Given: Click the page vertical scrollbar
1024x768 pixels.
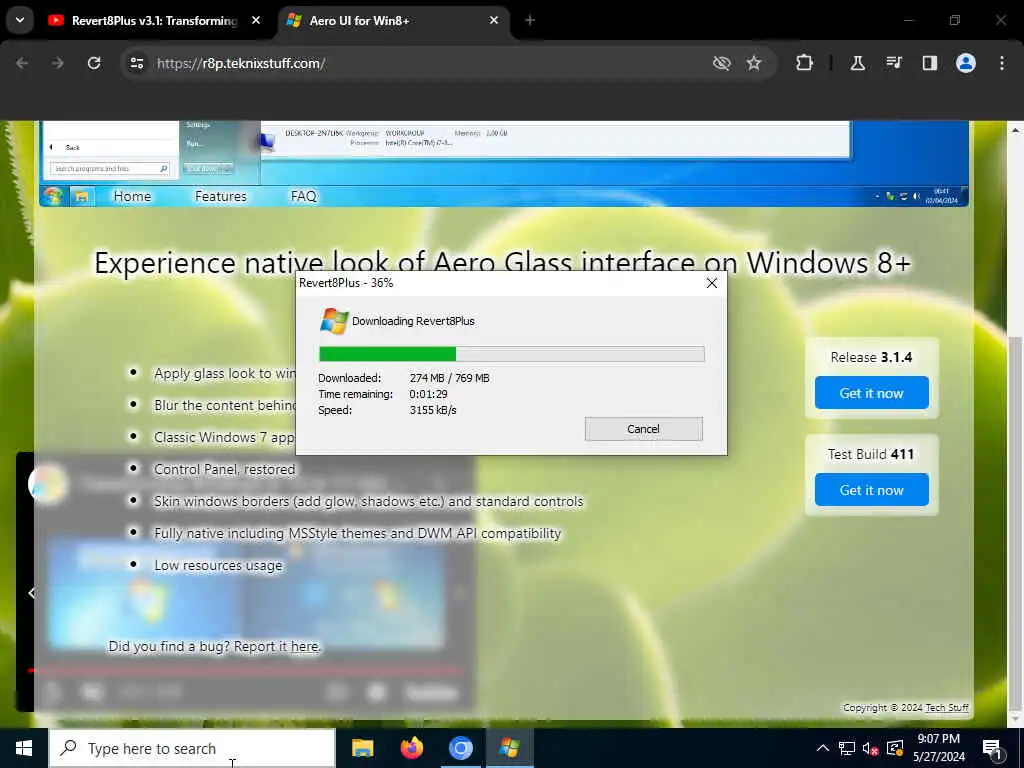Looking at the screenshot, I should 1015,522.
